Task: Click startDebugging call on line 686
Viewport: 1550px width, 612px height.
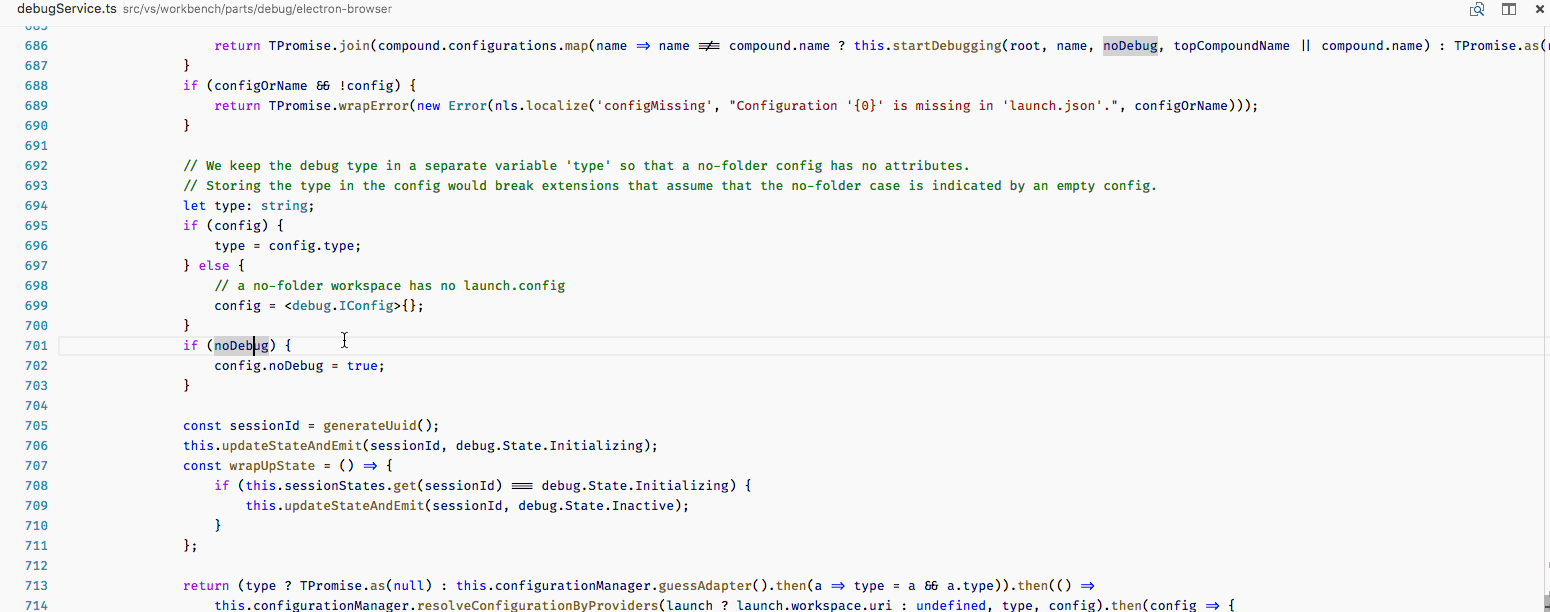Action: 948,46
